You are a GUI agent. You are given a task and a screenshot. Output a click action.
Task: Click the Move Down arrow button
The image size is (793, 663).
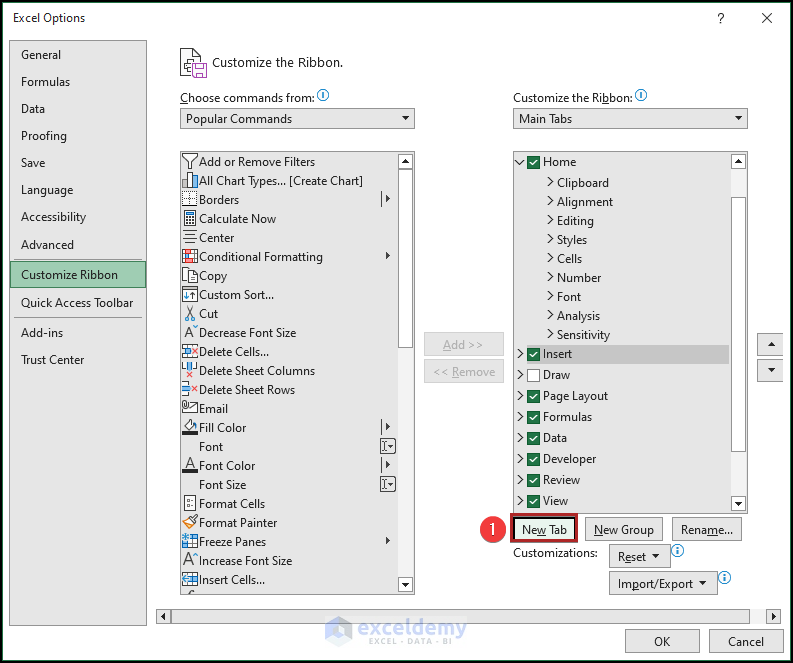[771, 370]
